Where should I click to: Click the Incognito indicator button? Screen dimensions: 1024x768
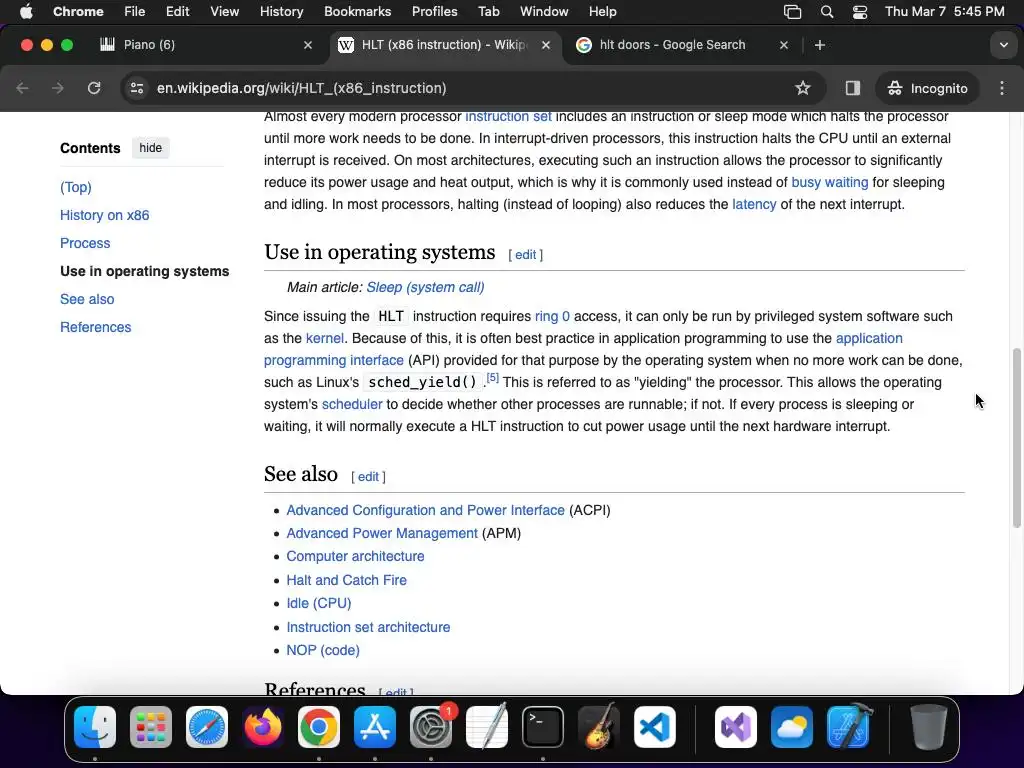click(927, 88)
